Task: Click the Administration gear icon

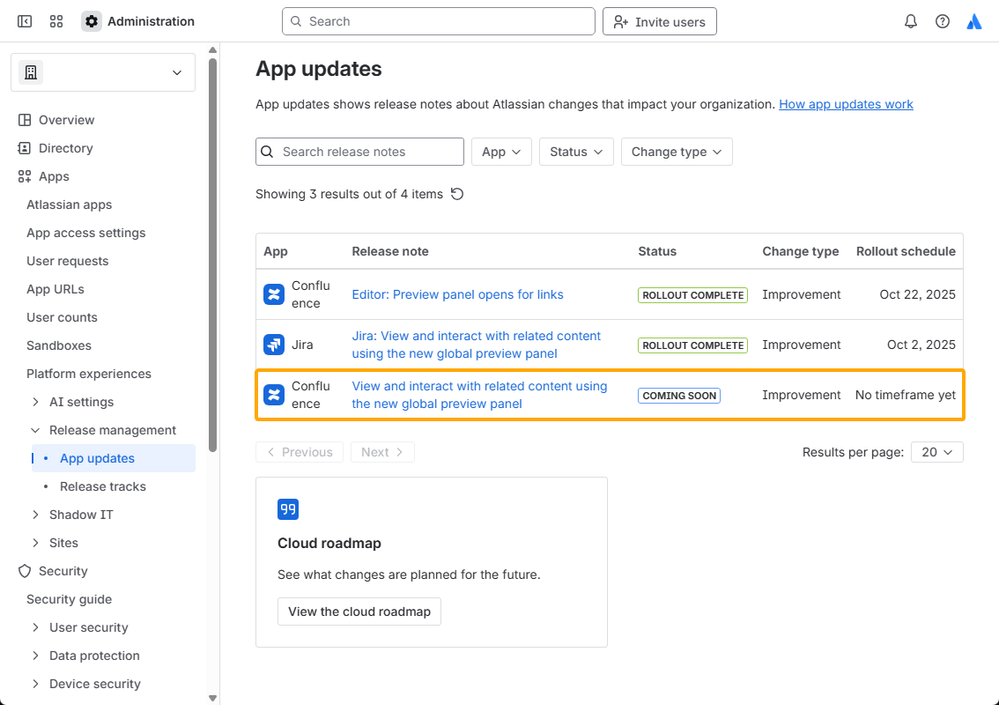Action: [x=92, y=21]
